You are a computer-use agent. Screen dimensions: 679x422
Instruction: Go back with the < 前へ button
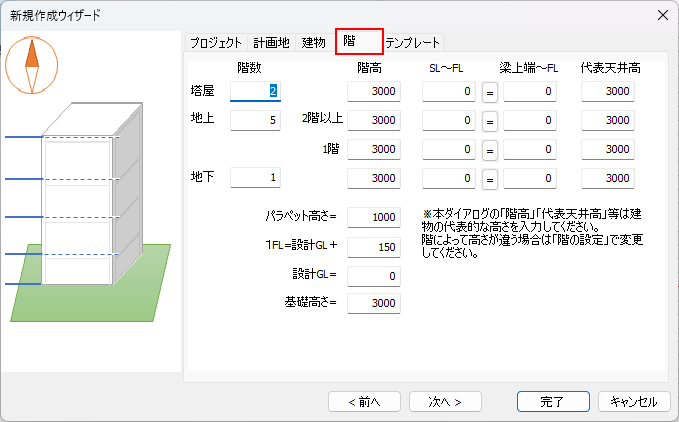pos(365,401)
